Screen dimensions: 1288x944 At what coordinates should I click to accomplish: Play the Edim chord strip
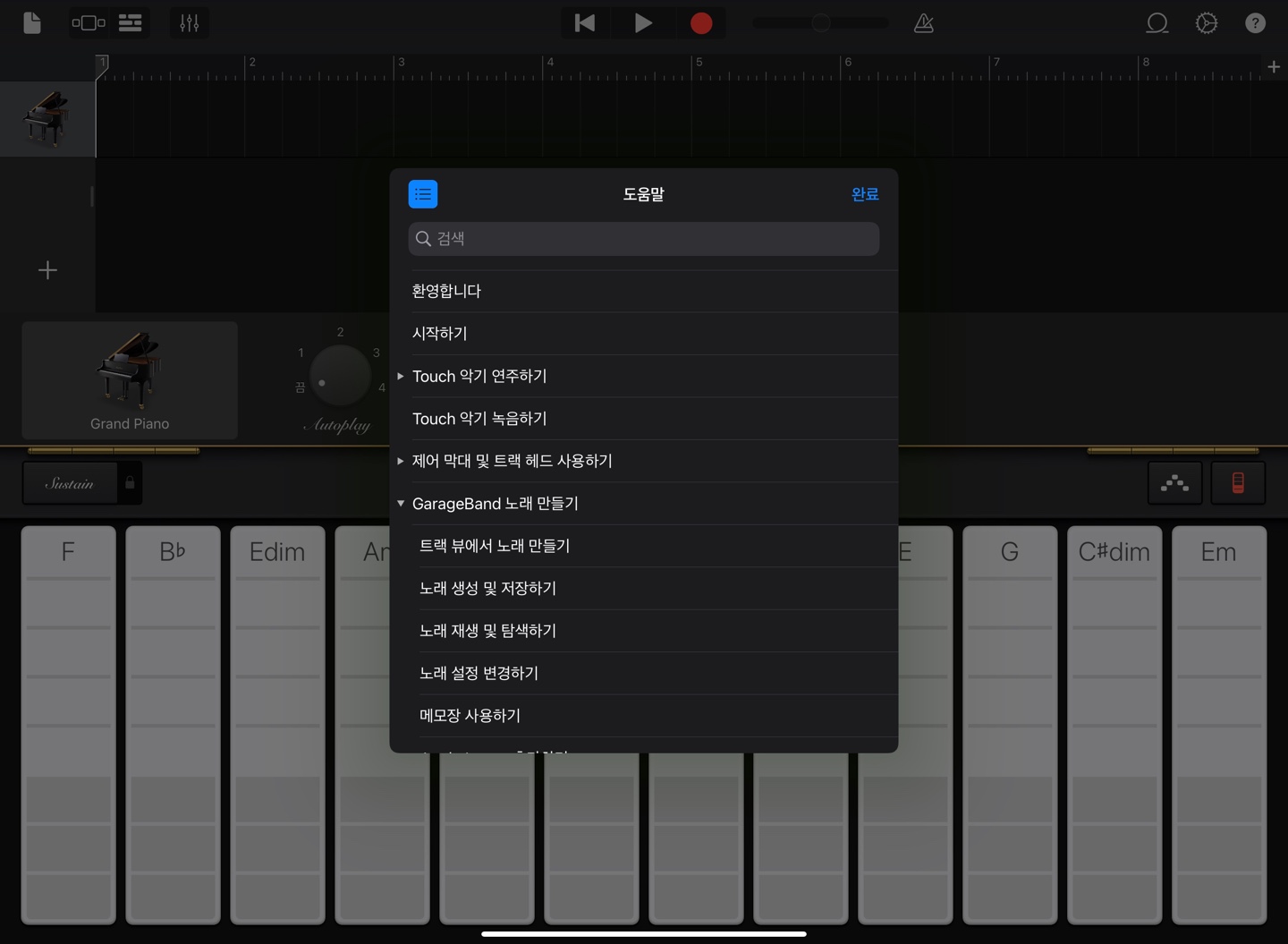pyautogui.click(x=277, y=725)
